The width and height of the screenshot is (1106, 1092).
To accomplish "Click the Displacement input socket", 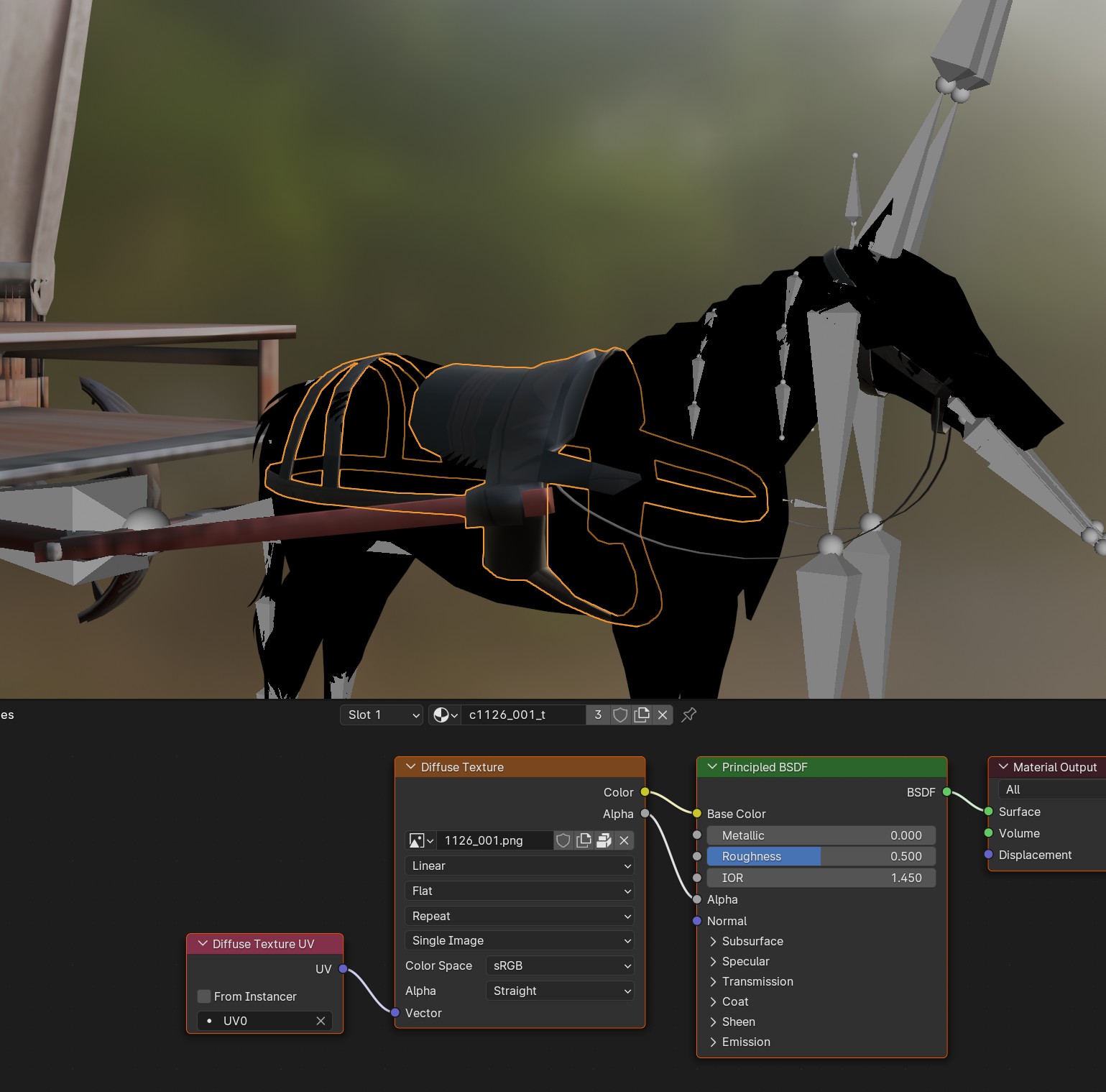I will point(988,855).
